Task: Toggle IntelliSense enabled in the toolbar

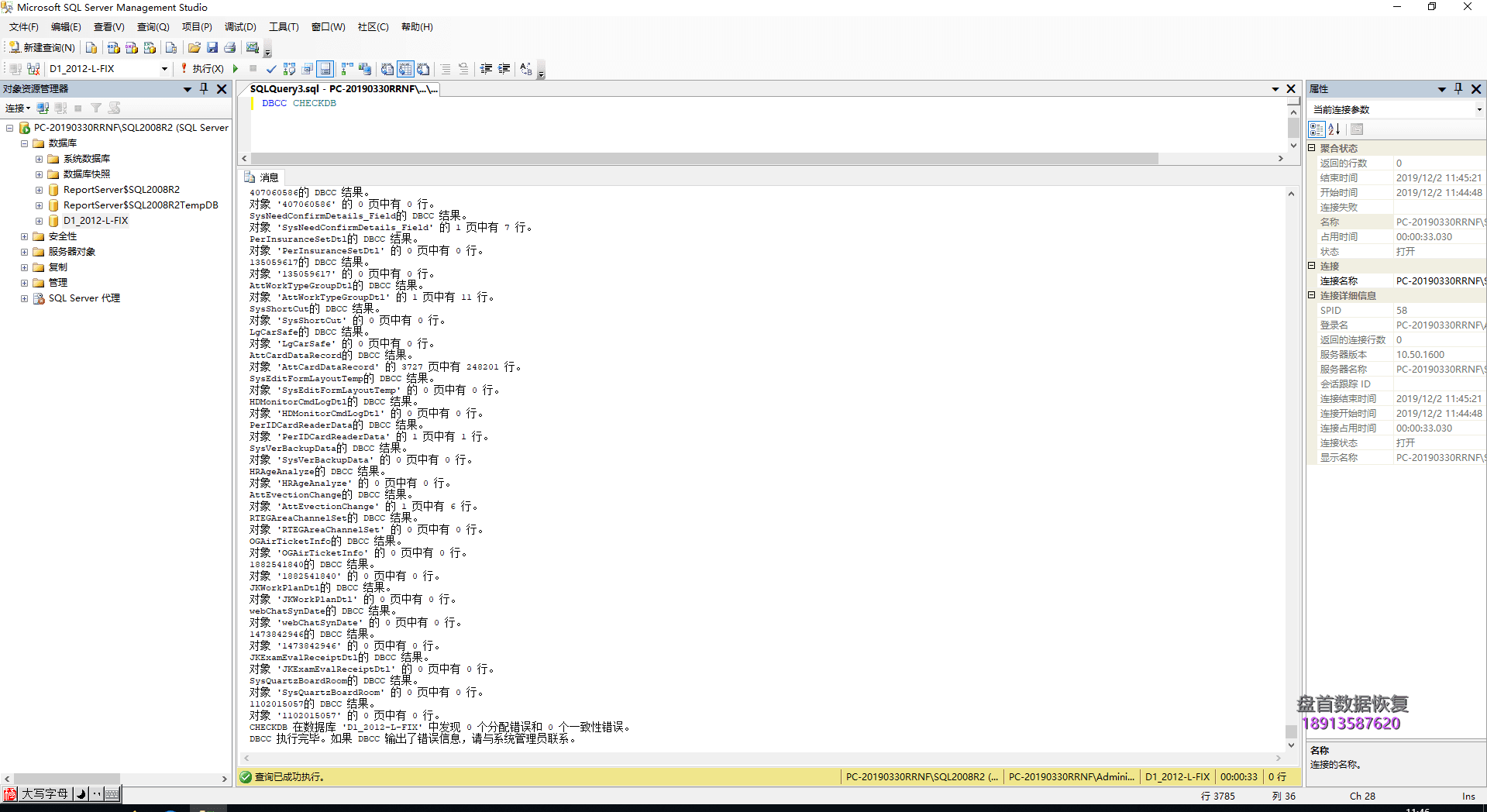Action: pyautogui.click(x=325, y=69)
